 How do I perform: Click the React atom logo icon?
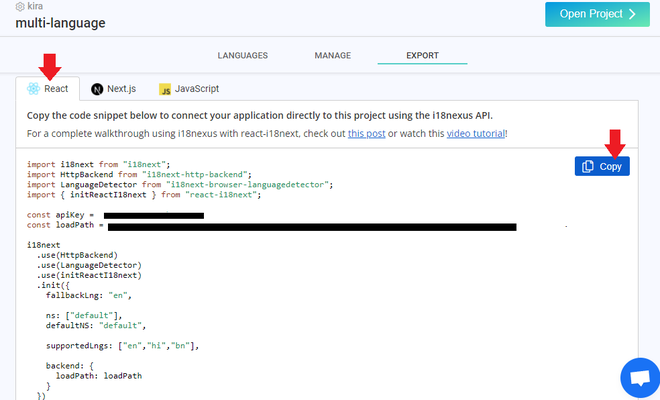[x=34, y=89]
